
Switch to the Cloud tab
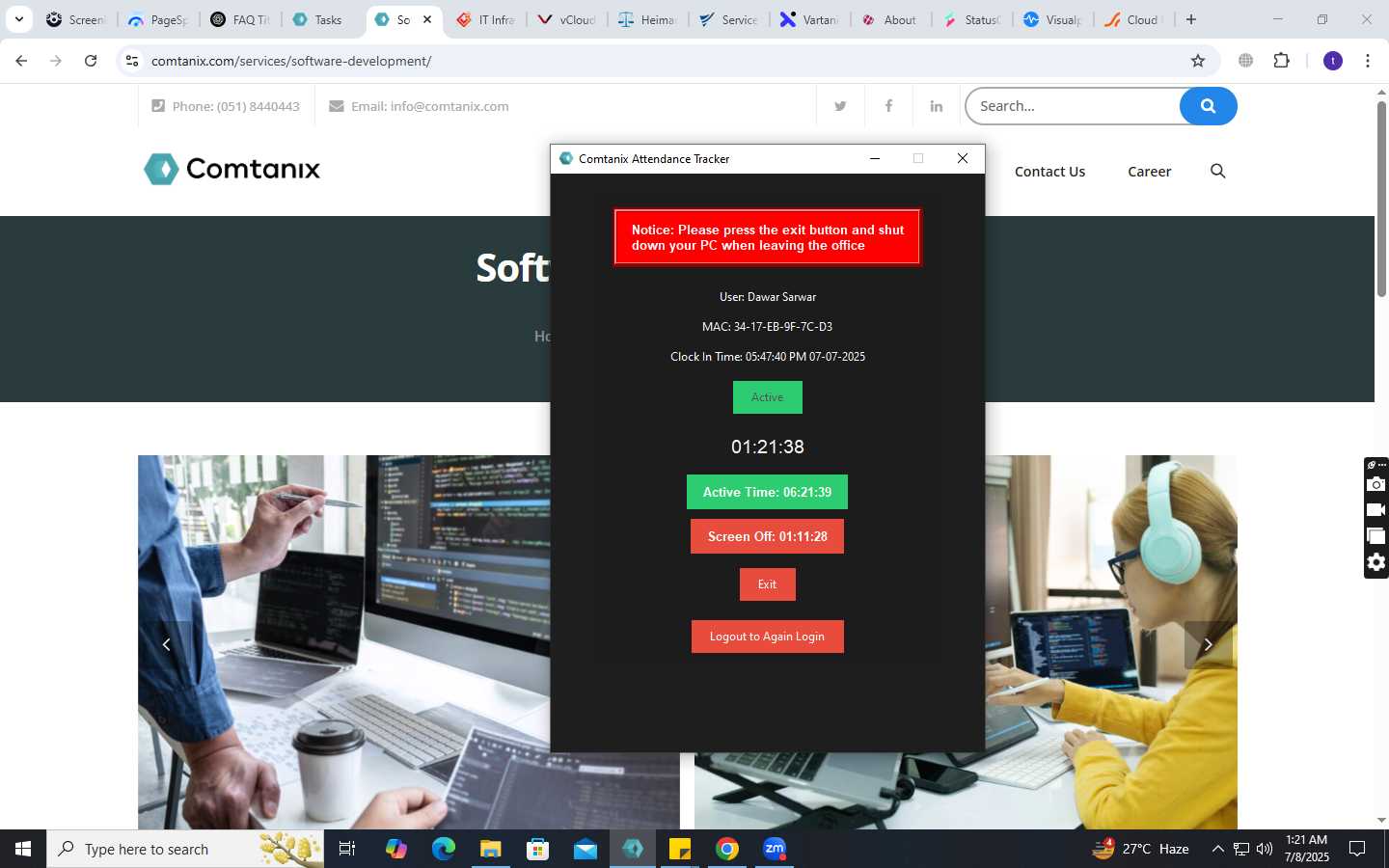pyautogui.click(x=1135, y=19)
